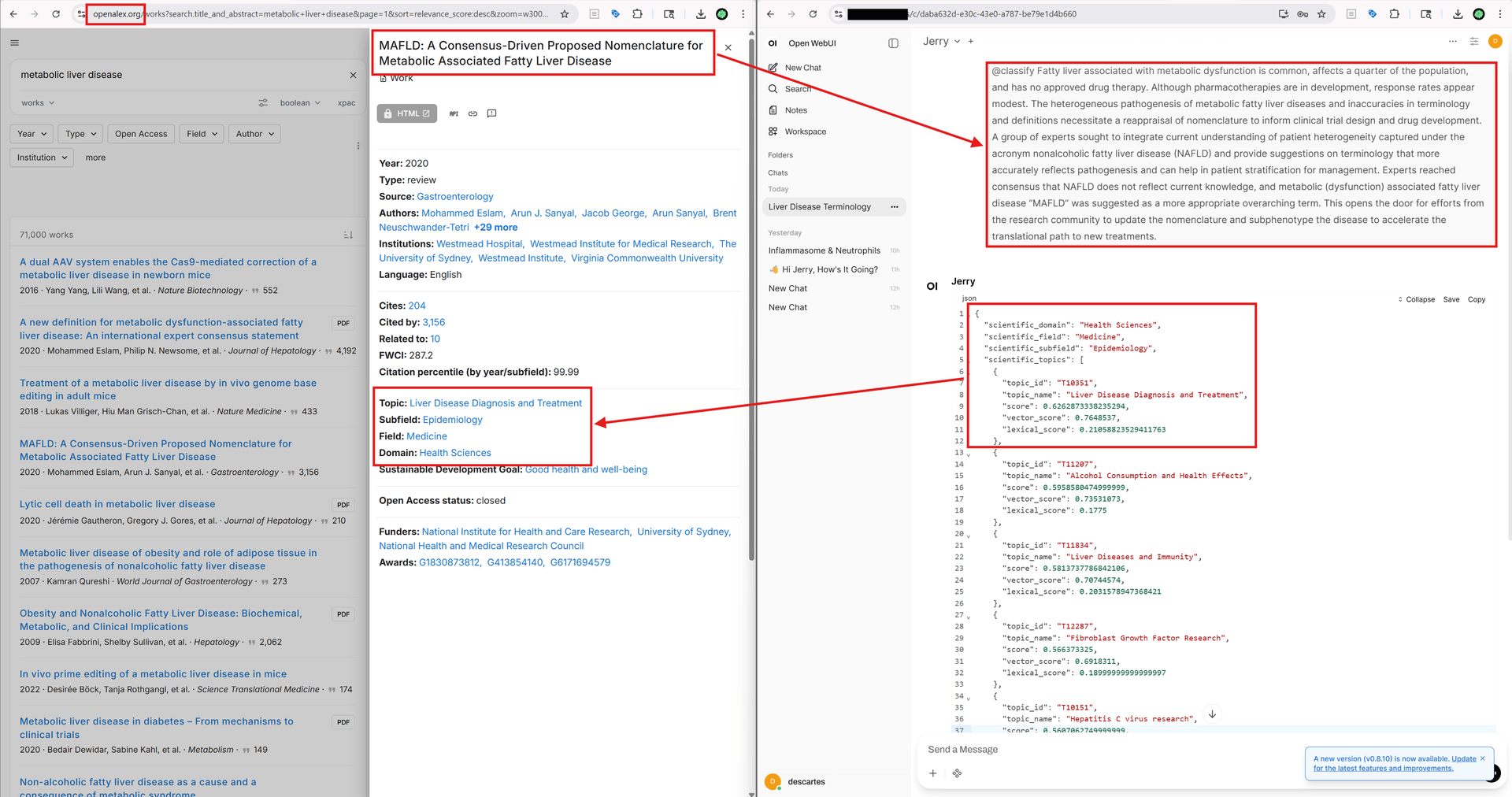Fold the JSON object at line 20
This screenshot has height=797, width=1512.
pyautogui.click(x=969, y=535)
